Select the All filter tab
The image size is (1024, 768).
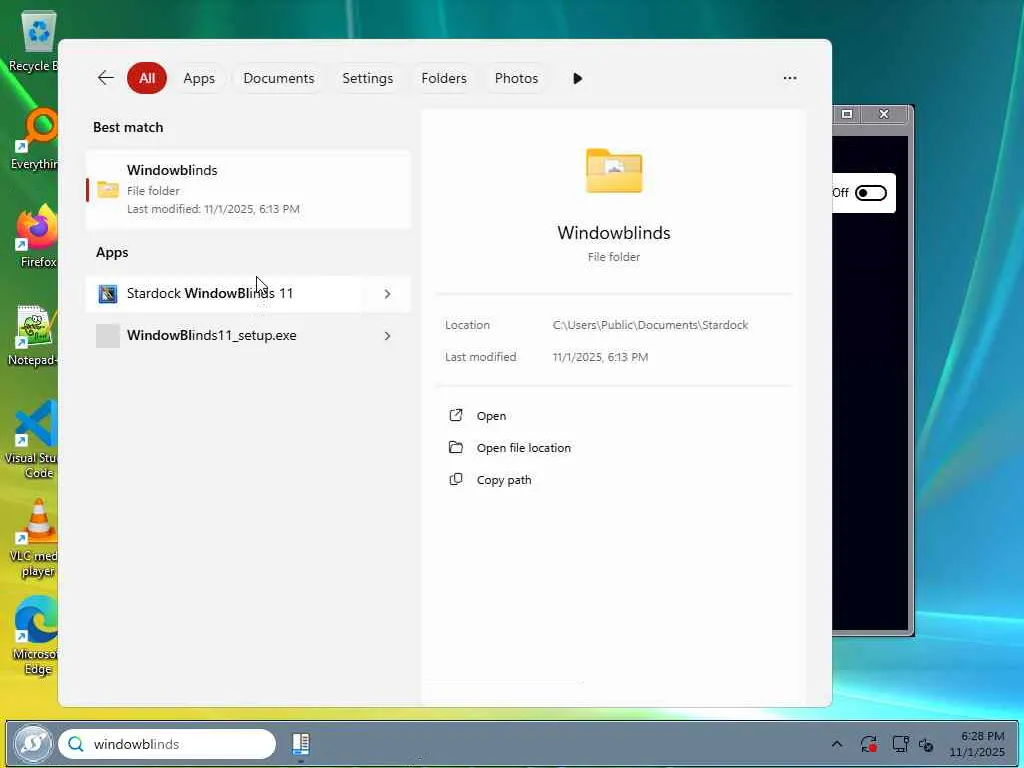tap(147, 78)
